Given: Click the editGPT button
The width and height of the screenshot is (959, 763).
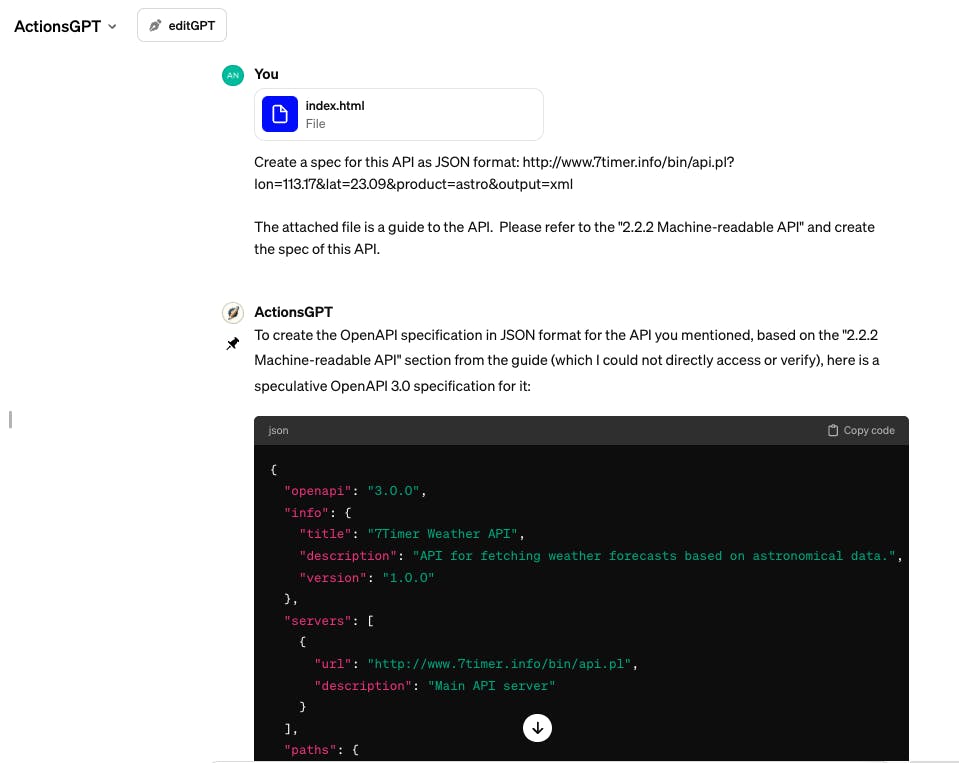Looking at the screenshot, I should (182, 26).
